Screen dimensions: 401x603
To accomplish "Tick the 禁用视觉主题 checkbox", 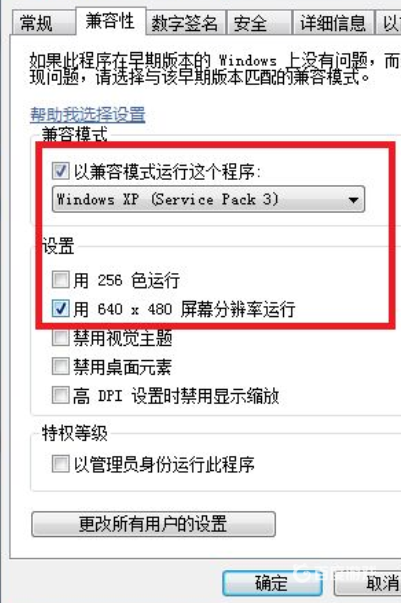I will click(61, 338).
